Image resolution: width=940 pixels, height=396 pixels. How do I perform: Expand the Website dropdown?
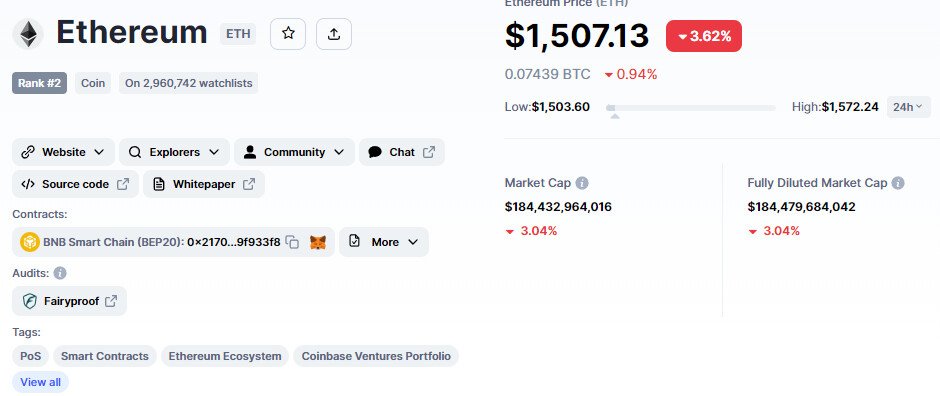63,152
